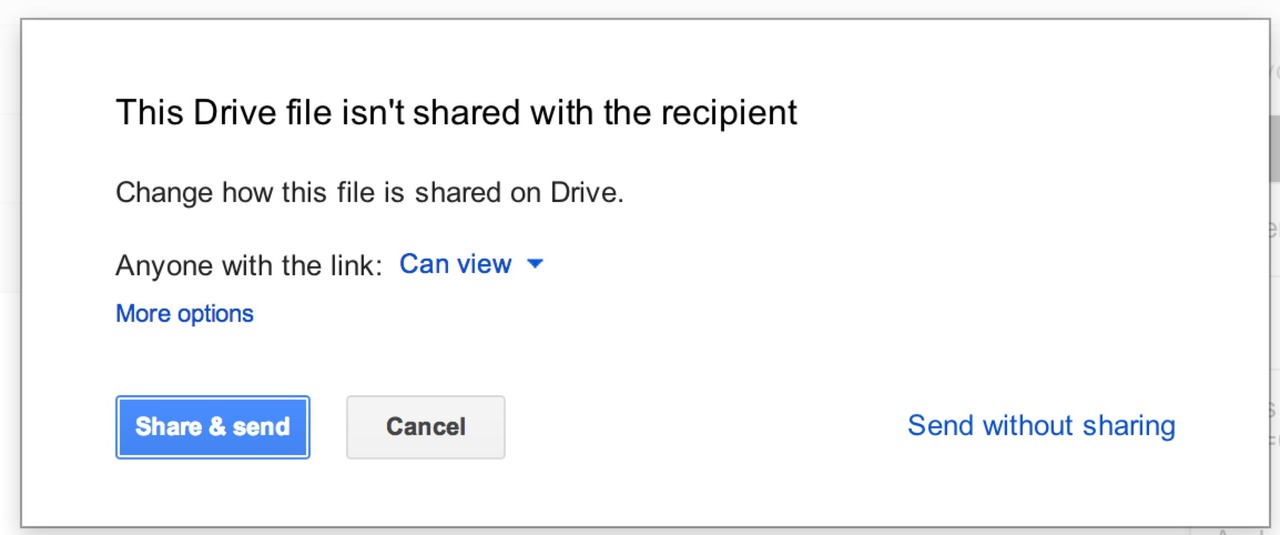Screen dimensions: 1280x535
Task: Click the 'Anyone with the link:' label
Action: pyautogui.click(x=249, y=265)
